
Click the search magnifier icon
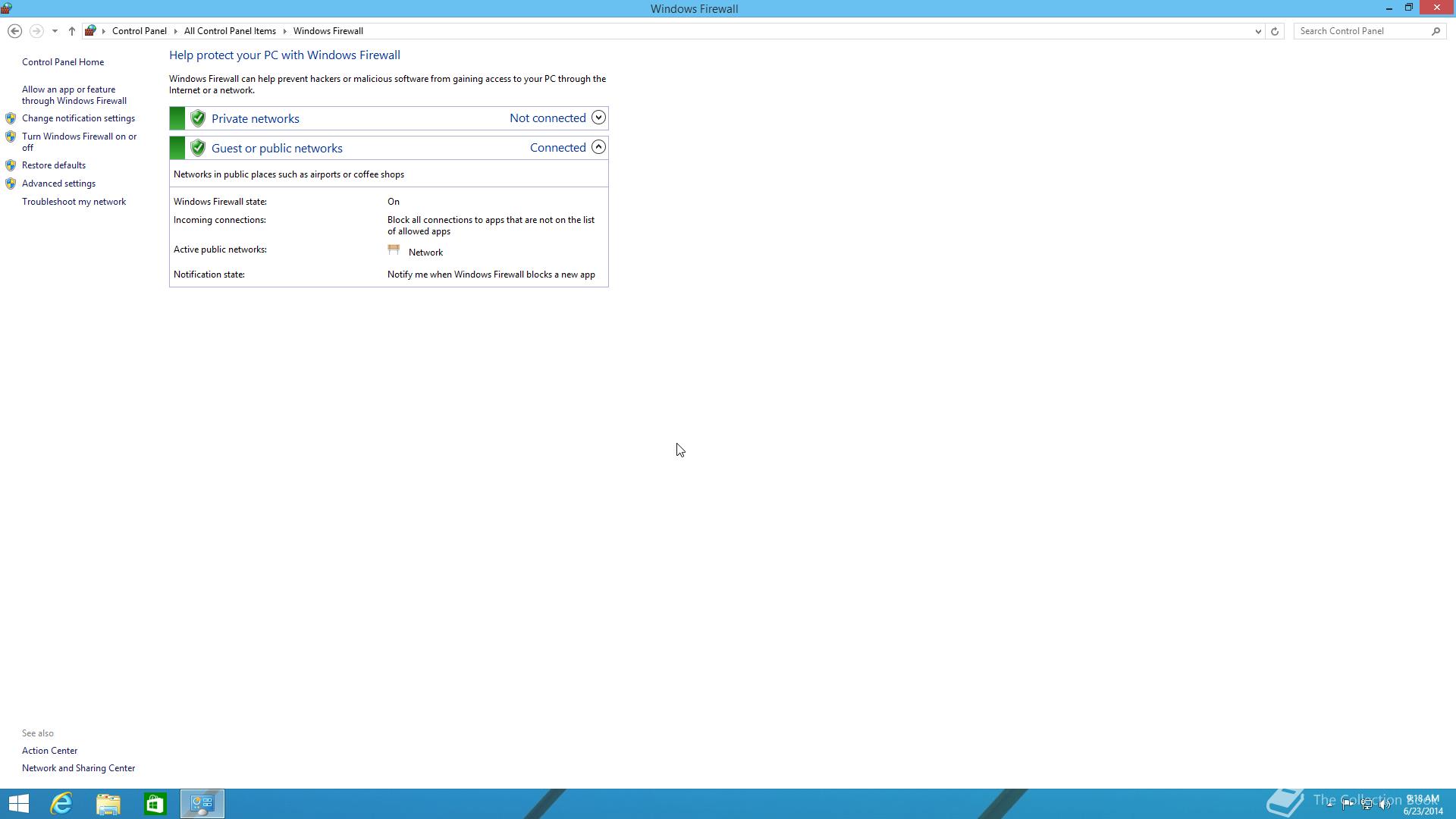point(1436,31)
